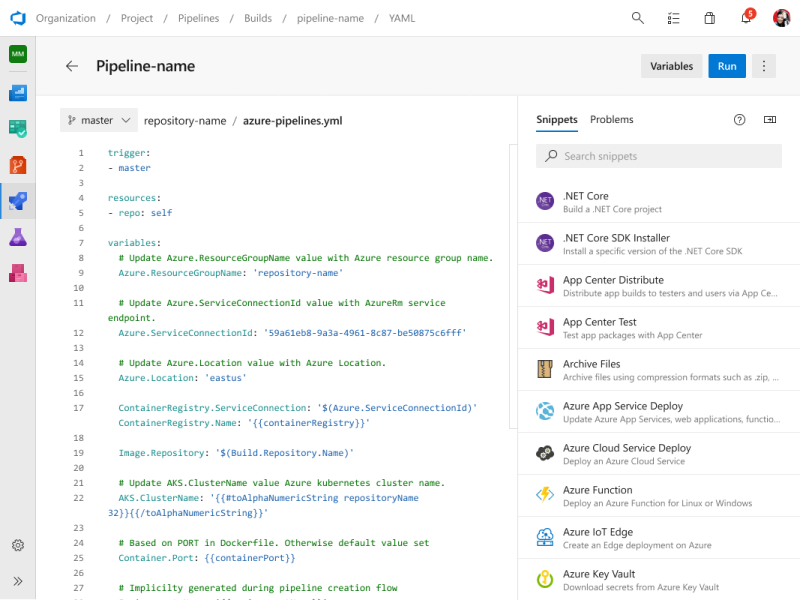Go back using the left arrow
This screenshot has width=800, height=600.
coord(72,66)
